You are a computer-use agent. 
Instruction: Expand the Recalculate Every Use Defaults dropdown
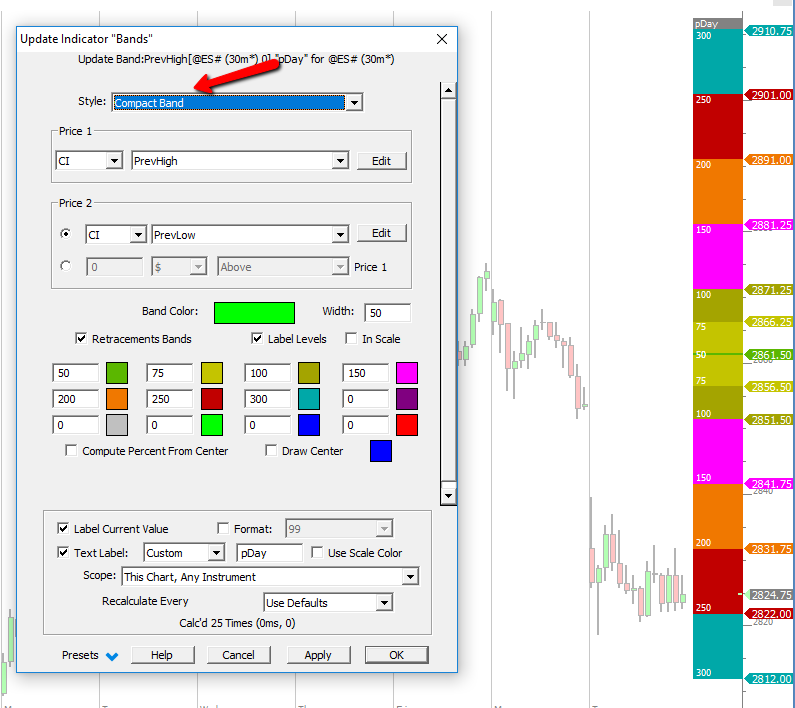click(383, 603)
